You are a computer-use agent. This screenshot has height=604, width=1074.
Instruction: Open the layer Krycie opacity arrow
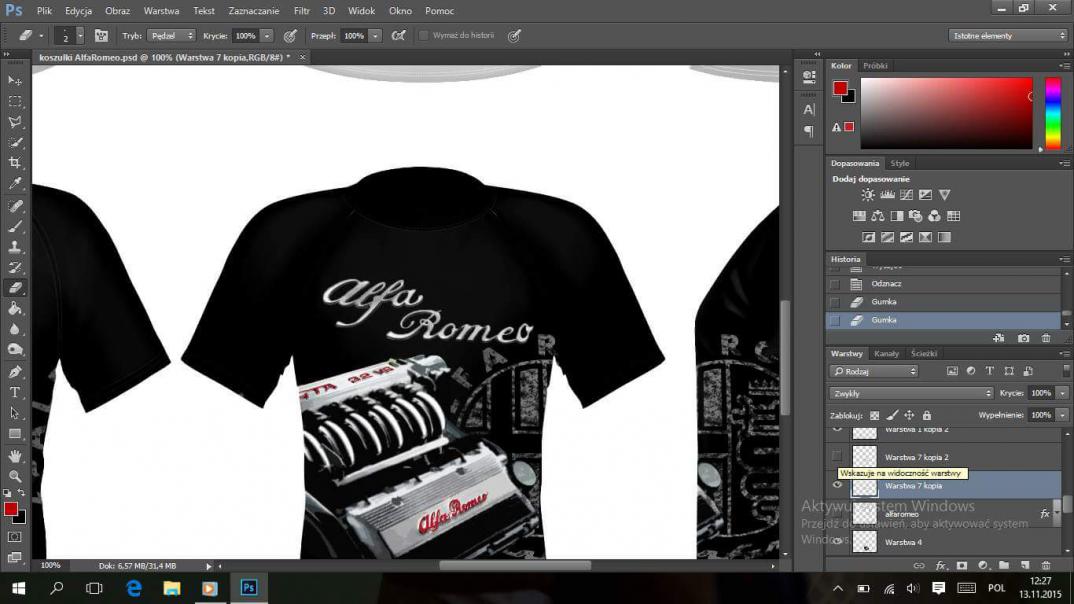(x=1062, y=393)
